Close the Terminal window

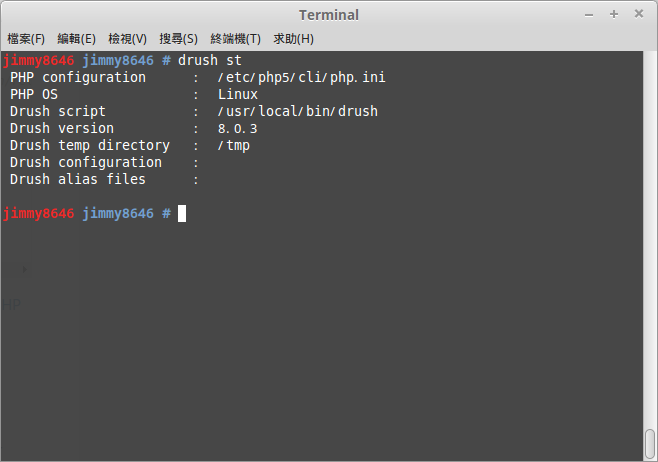click(639, 14)
